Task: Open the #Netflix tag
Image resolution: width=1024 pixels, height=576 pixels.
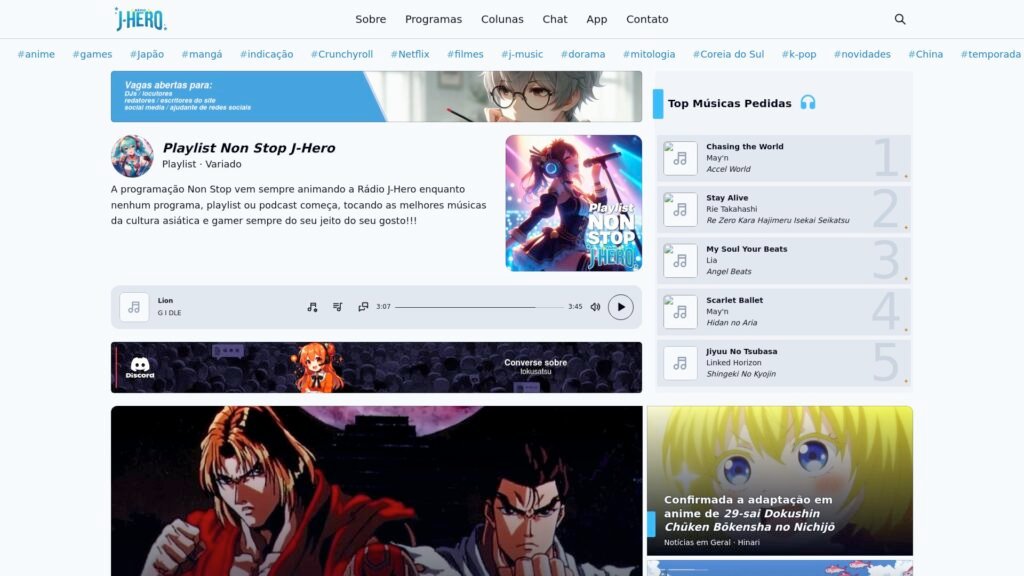Action: pos(410,54)
